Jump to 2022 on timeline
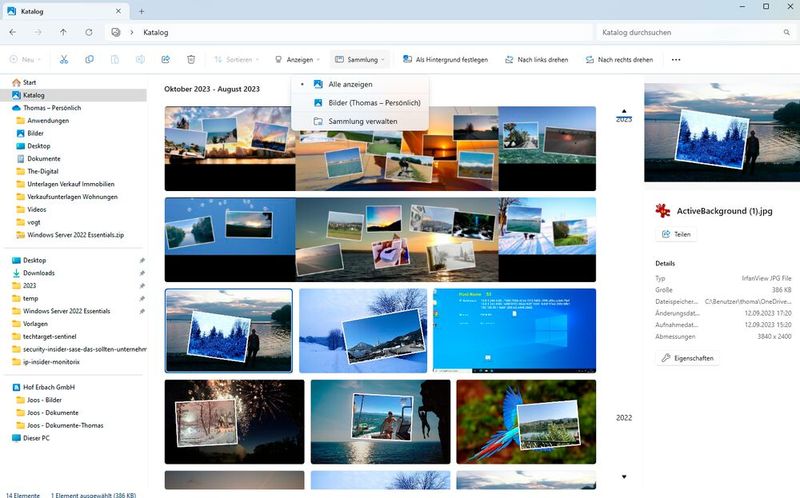 (623, 417)
